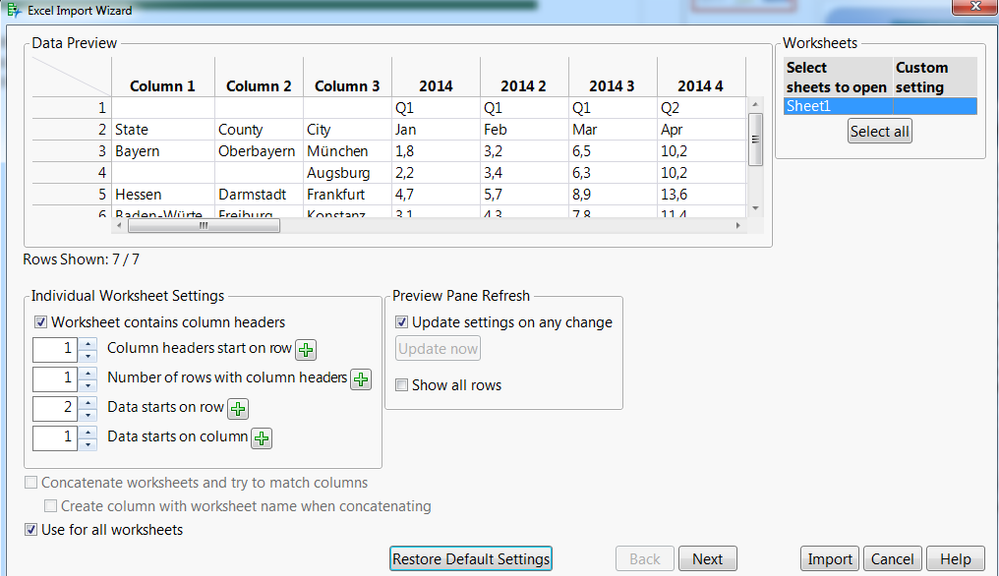This screenshot has width=999, height=576.
Task: Click the County cell in row 2
Action: (x=259, y=129)
